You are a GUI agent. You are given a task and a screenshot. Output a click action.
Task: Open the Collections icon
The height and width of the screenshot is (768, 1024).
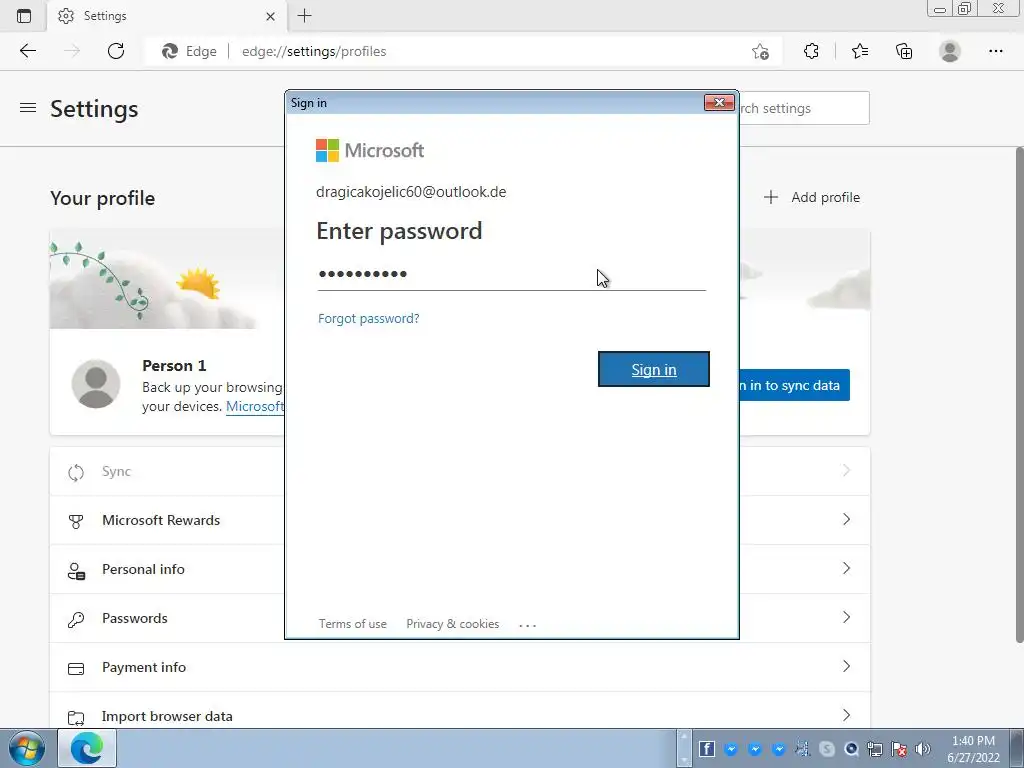click(904, 51)
